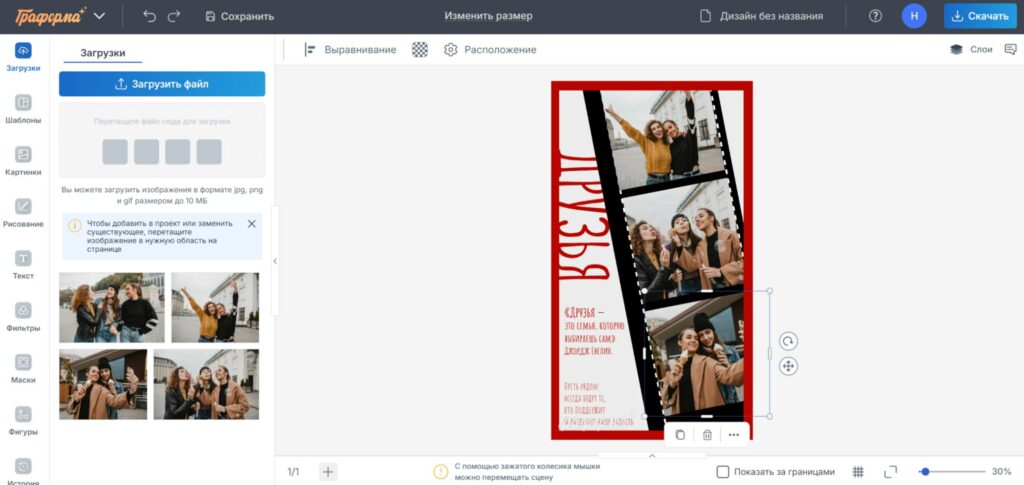1024x485 pixels.
Task: Add a new page with plus button
Action: [328, 471]
